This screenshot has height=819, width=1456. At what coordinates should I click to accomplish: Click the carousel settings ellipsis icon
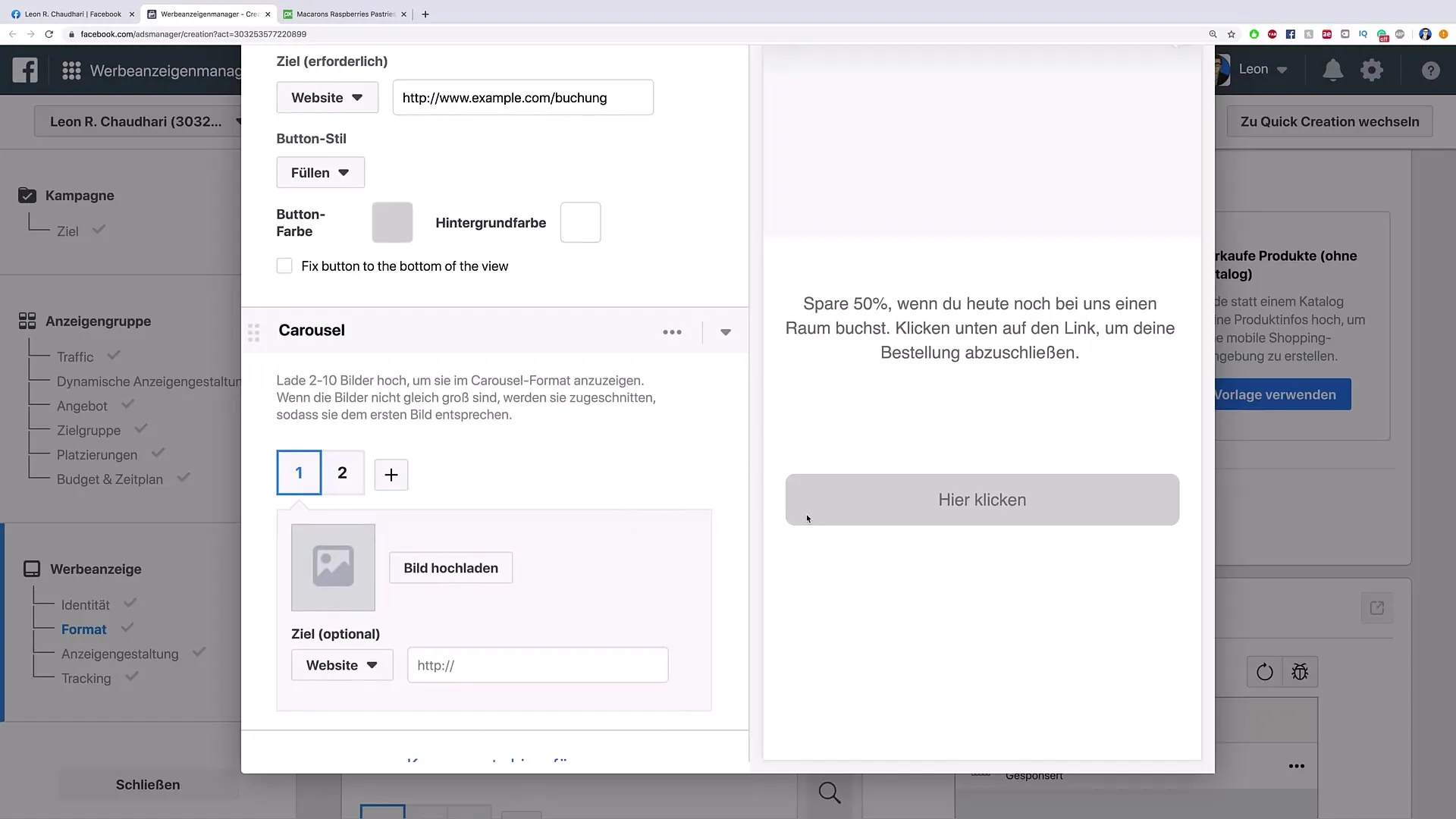coord(672,331)
